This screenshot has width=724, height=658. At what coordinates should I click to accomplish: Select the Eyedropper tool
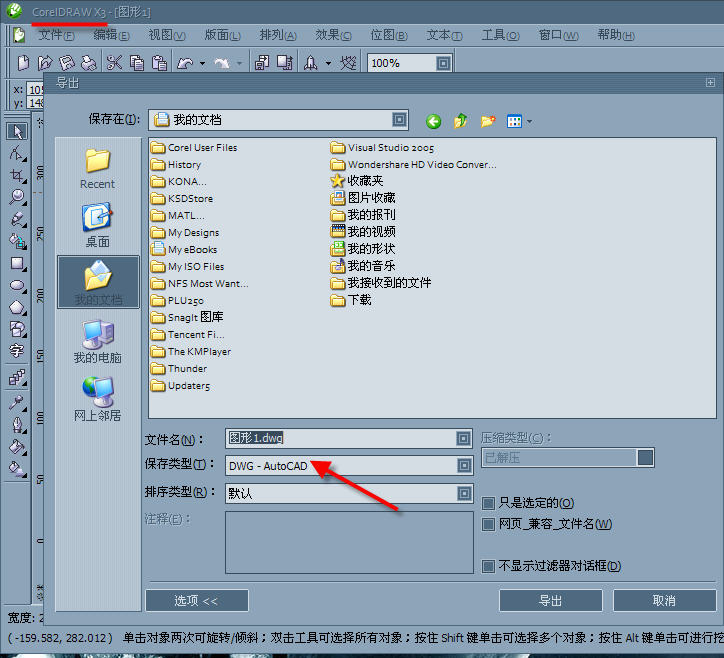tap(17, 403)
